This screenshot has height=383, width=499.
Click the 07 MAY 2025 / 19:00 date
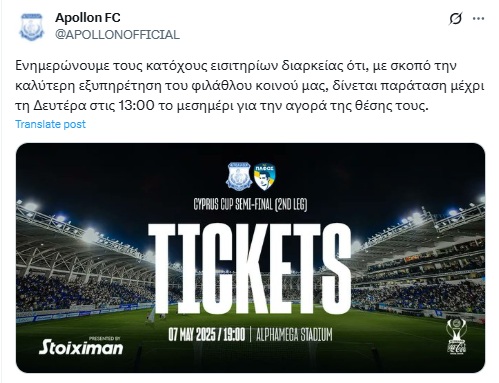207,334
